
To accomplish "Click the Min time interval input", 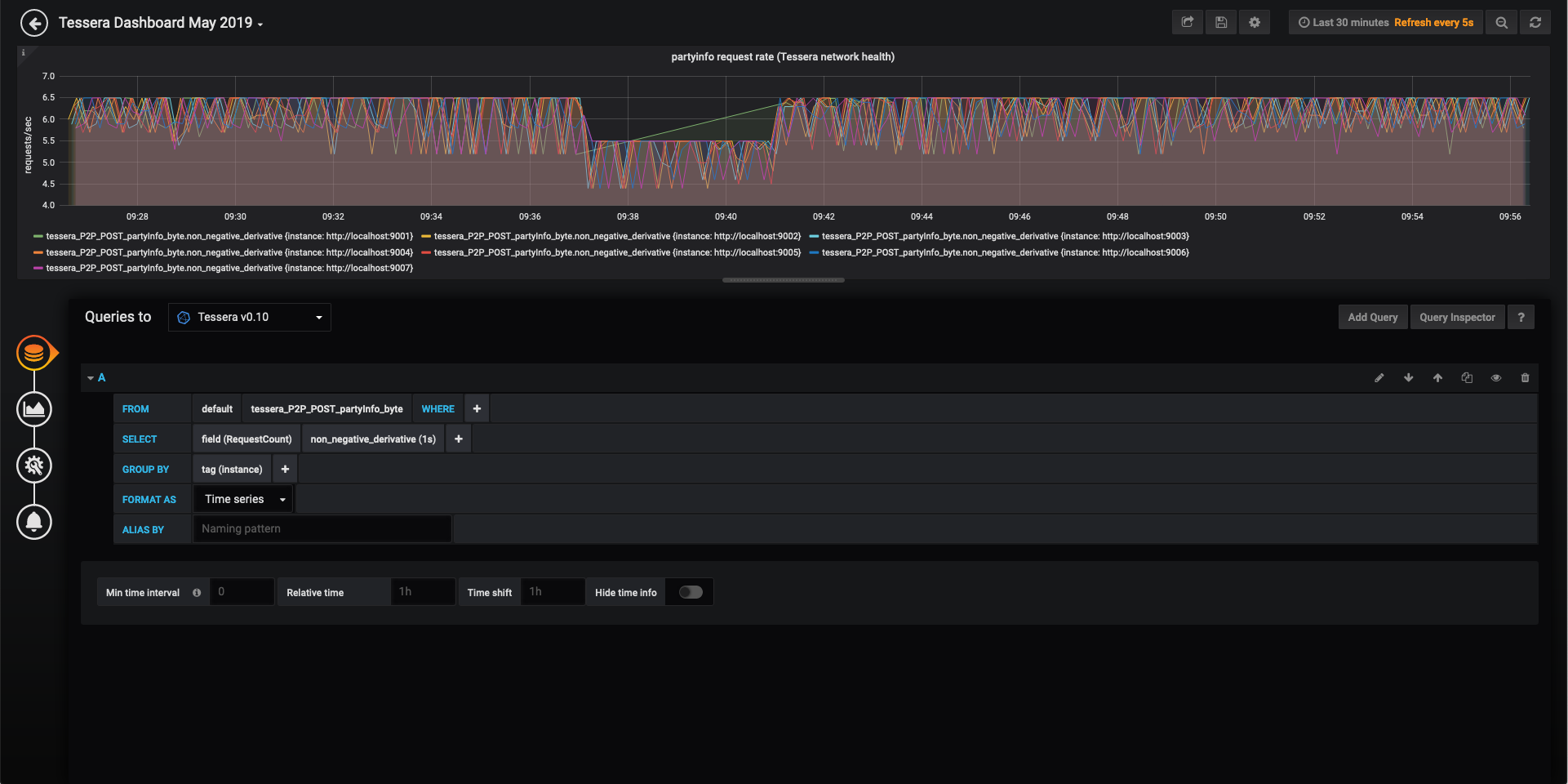I will coord(242,592).
